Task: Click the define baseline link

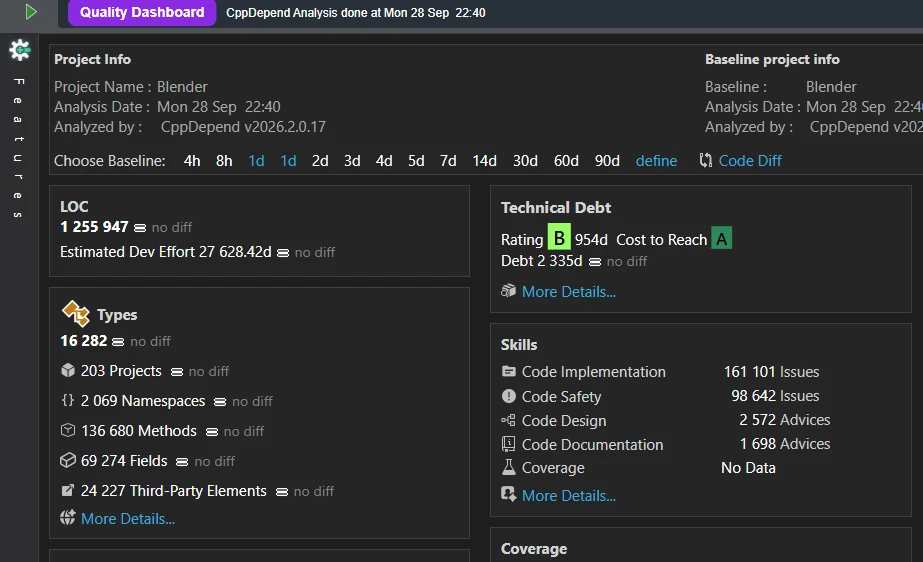Action: tap(656, 161)
